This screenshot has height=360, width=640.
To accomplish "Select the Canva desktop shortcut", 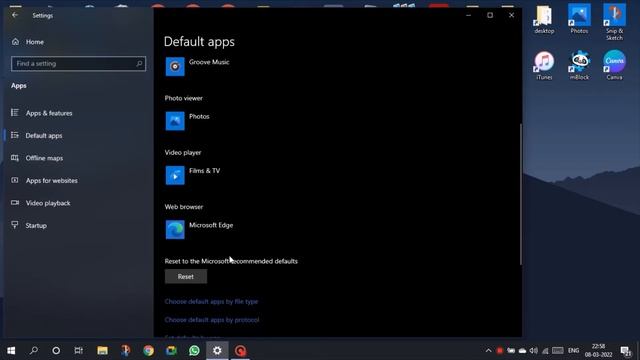I will click(x=614, y=65).
